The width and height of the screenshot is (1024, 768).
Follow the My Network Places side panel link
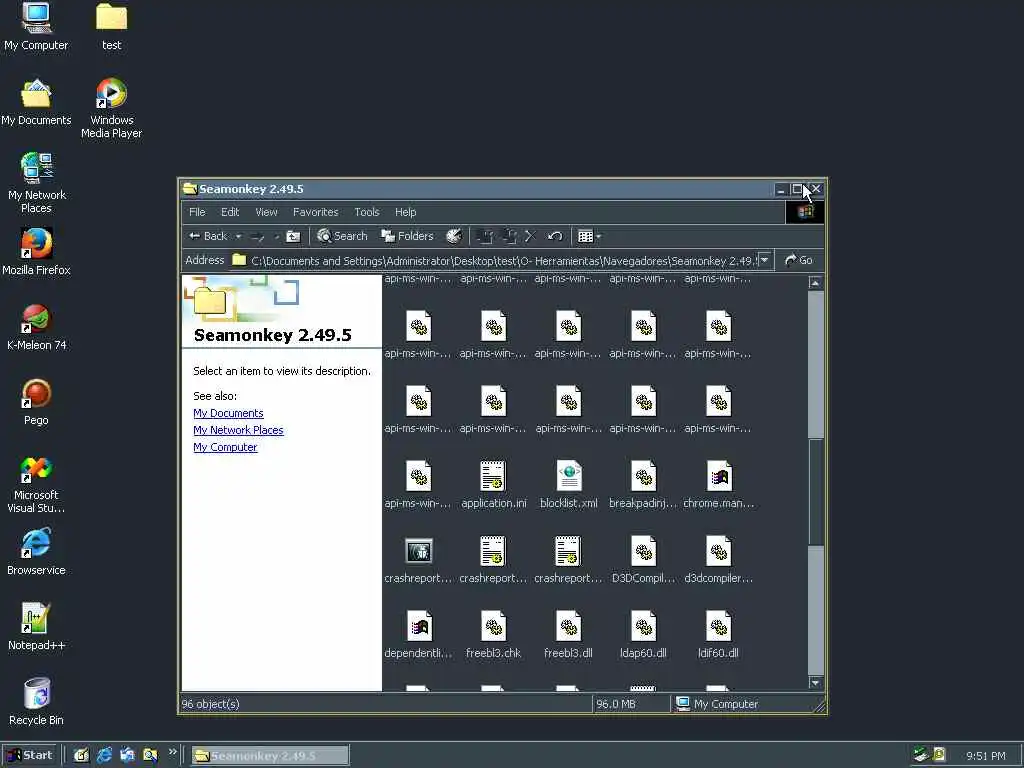click(x=238, y=430)
